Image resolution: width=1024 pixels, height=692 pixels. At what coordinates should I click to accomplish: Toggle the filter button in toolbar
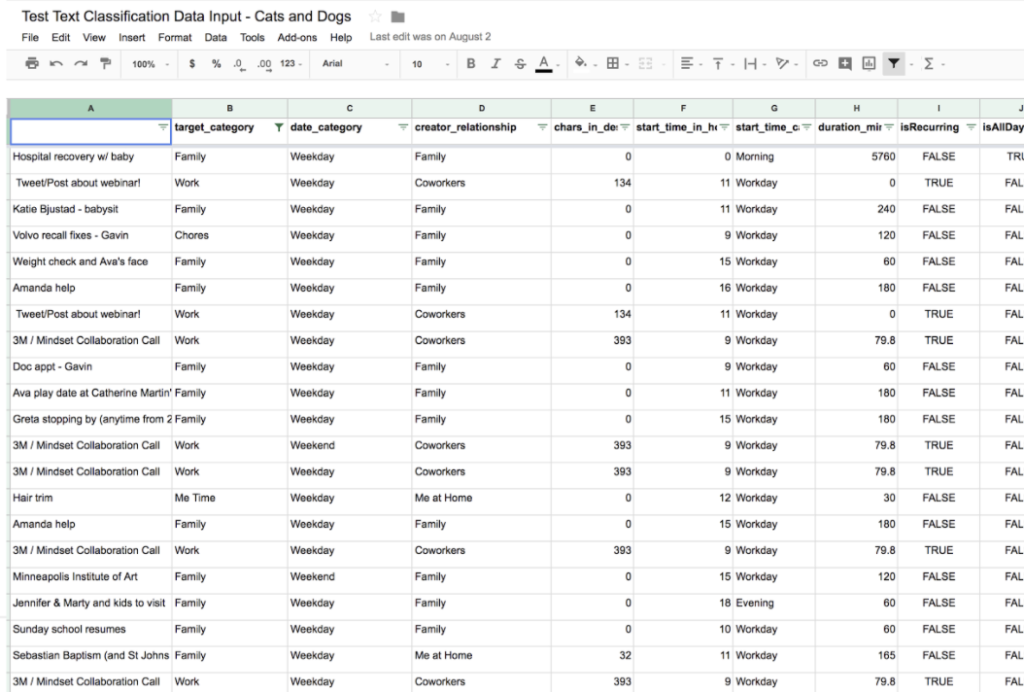893,63
